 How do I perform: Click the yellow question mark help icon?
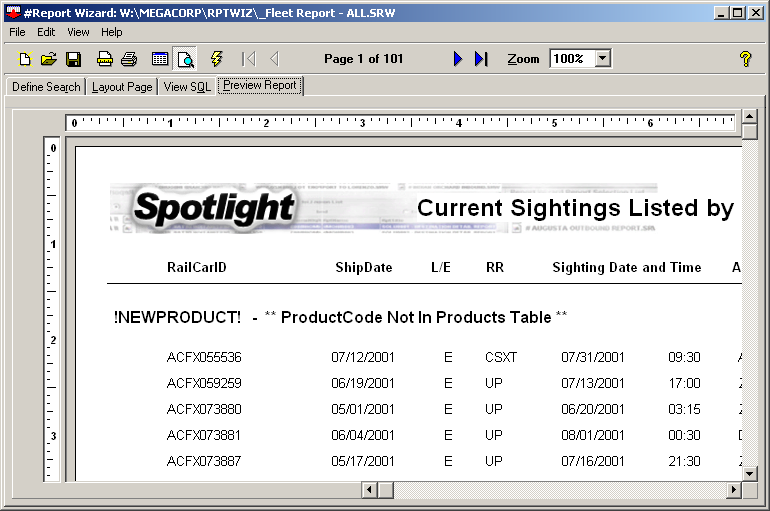[x=745, y=59]
